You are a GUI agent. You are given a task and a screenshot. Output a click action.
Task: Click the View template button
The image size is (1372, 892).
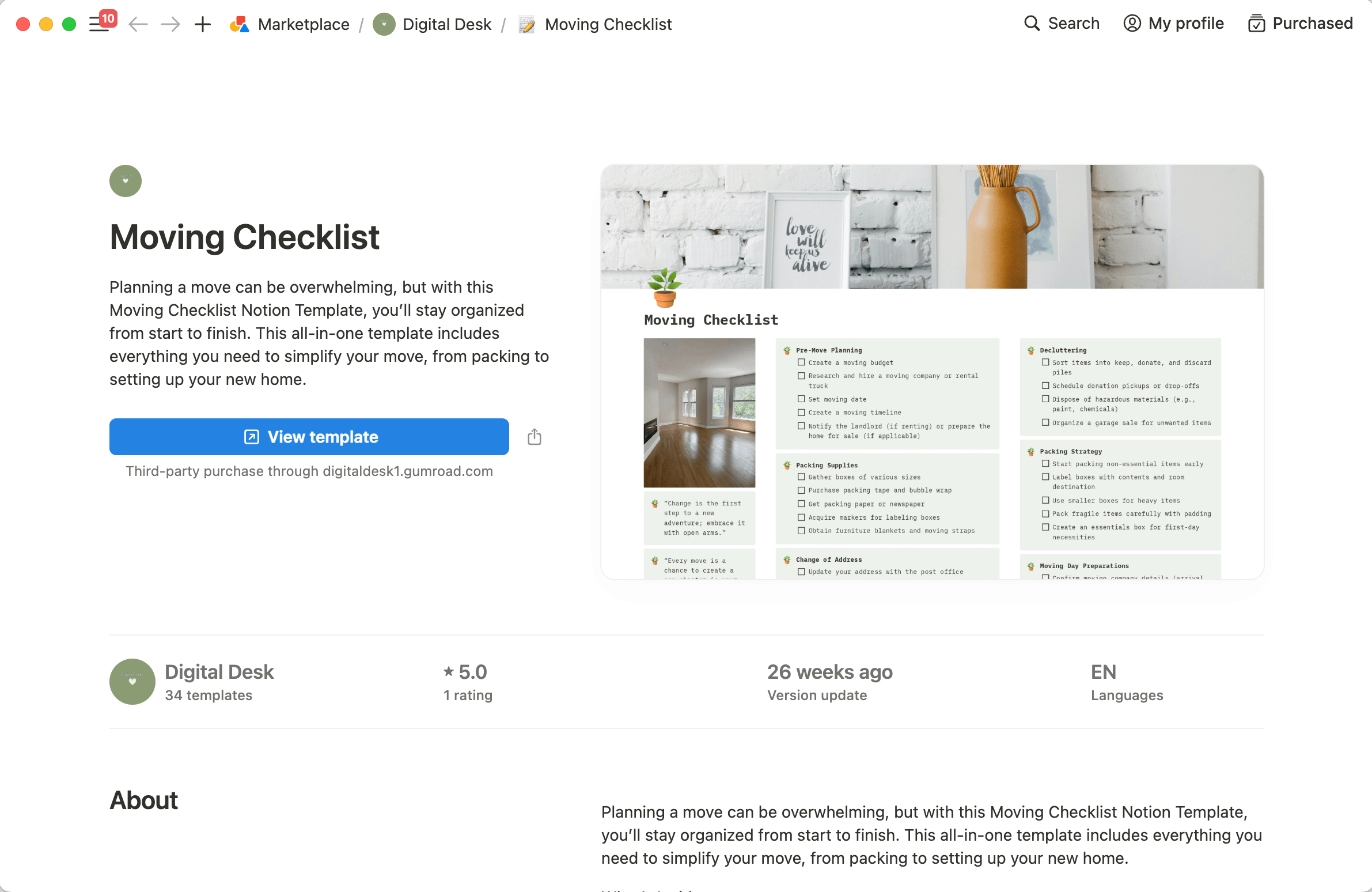click(x=309, y=437)
